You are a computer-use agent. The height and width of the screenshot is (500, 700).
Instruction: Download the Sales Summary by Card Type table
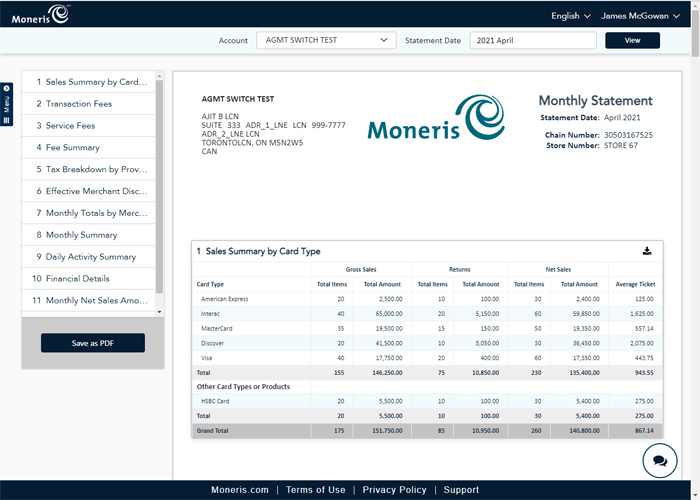point(646,251)
